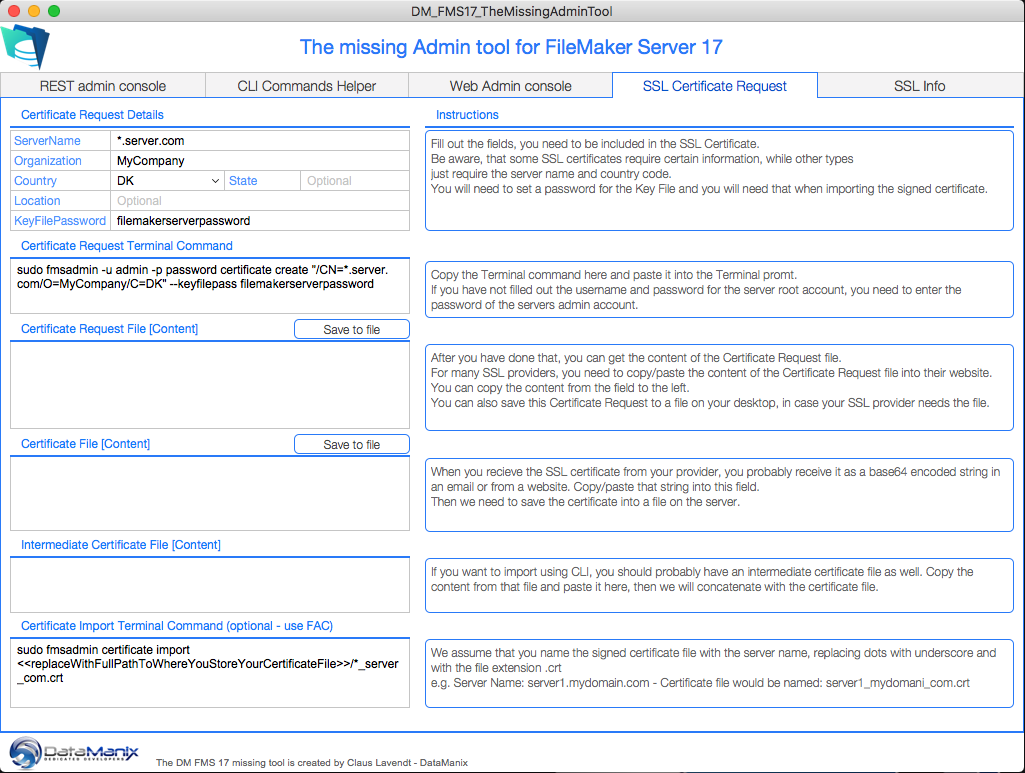Click the 'ServerName' field label

47,140
